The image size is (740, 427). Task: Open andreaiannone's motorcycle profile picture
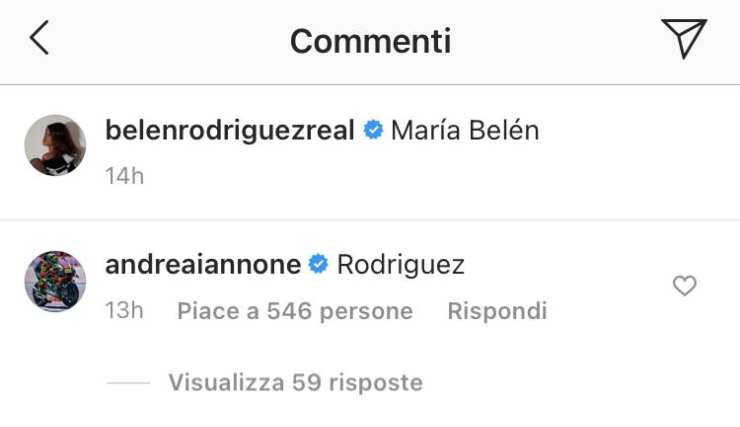click(x=55, y=281)
